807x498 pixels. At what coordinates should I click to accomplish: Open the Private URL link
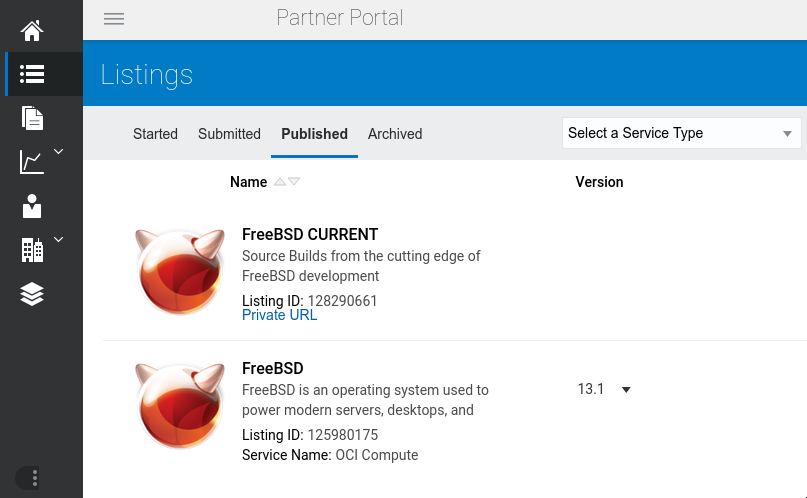pos(279,315)
